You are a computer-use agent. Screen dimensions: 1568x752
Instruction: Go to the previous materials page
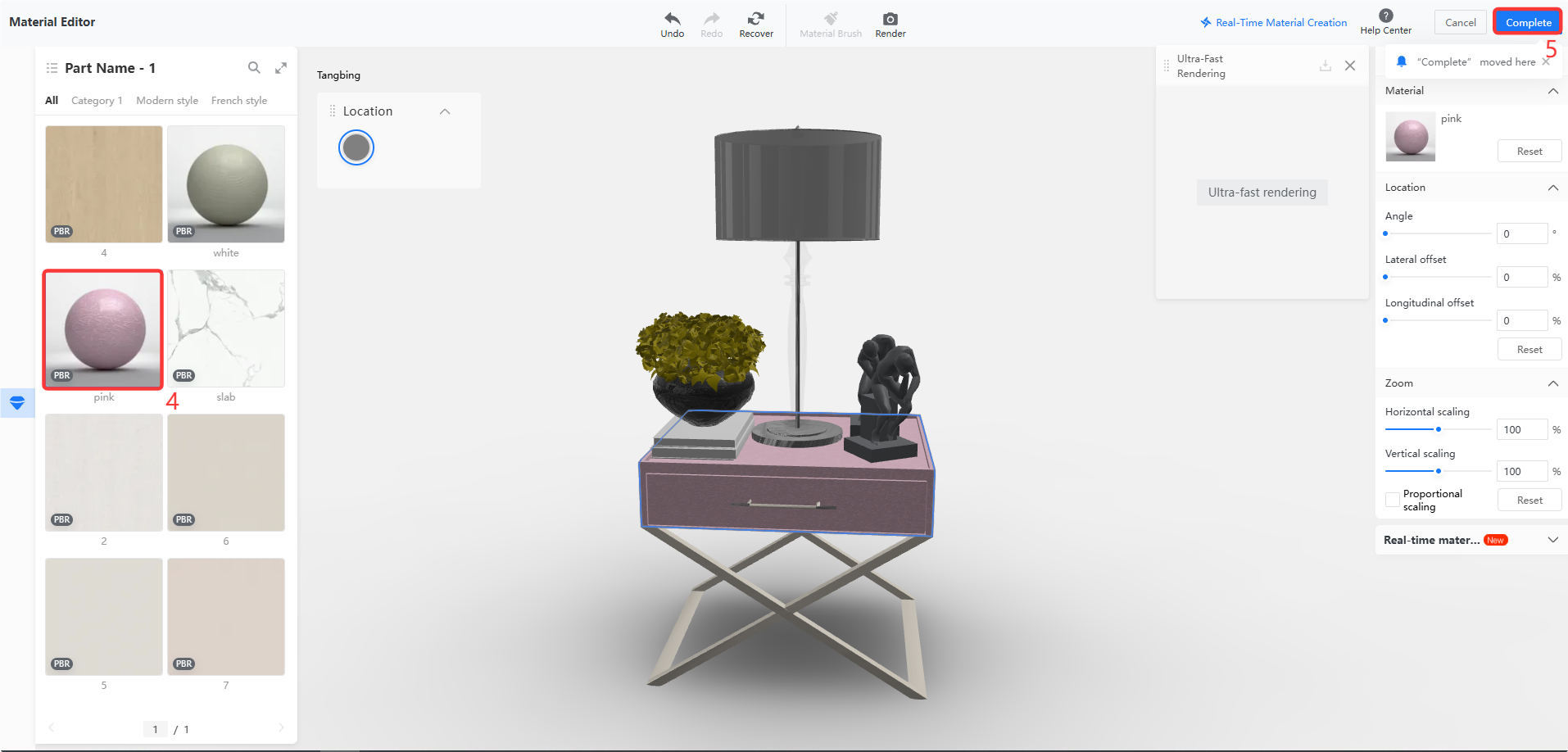click(x=52, y=727)
